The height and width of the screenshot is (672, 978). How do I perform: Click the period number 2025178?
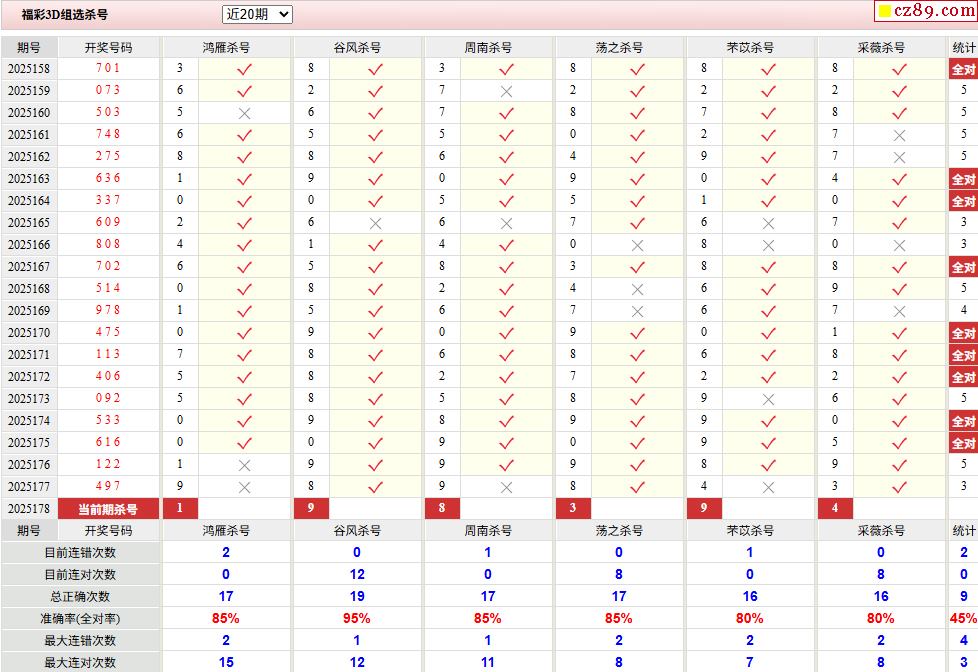29,509
